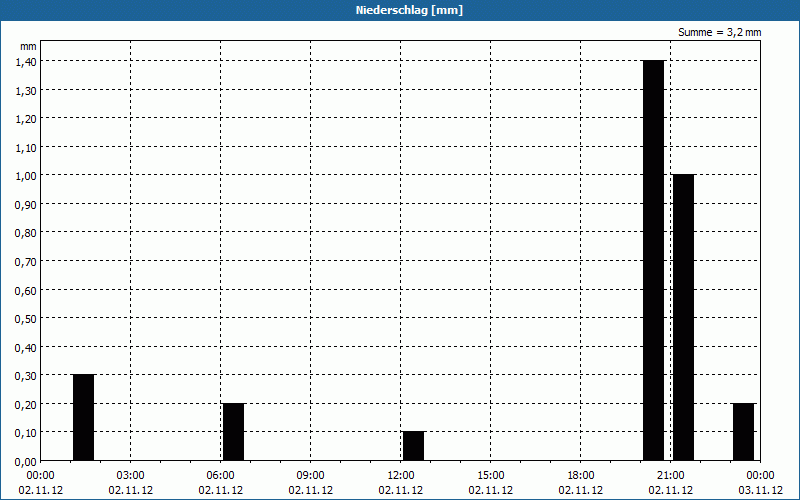Click the 0,00 value on the y-axis
800x500 pixels.
tap(26, 461)
